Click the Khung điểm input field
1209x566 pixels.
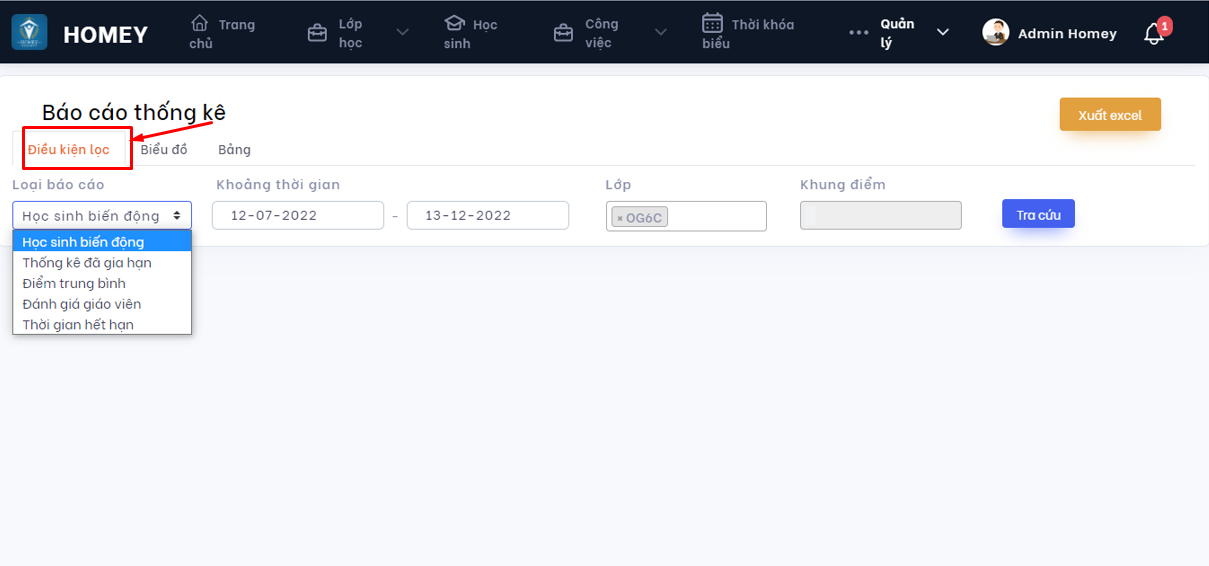880,216
